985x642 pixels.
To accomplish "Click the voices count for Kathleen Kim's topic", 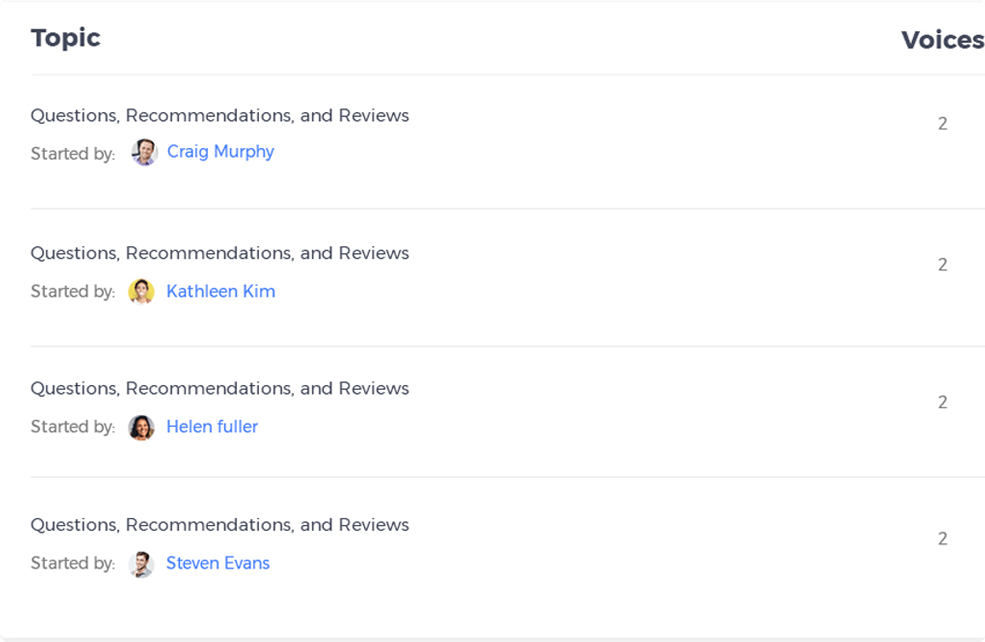I will pos(942,265).
